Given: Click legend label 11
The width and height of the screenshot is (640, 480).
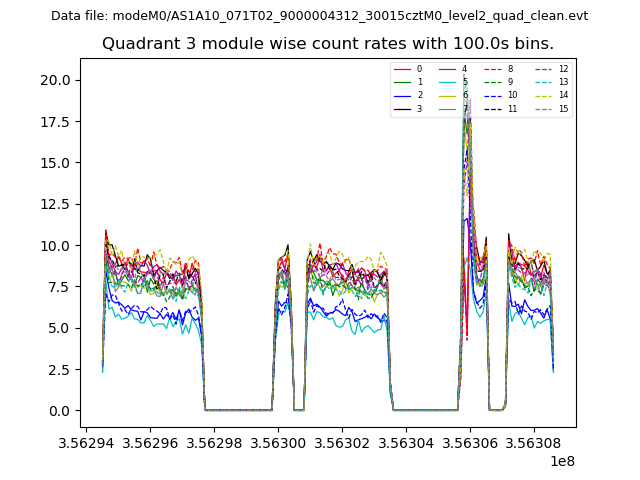Looking at the screenshot, I should pos(512,109).
